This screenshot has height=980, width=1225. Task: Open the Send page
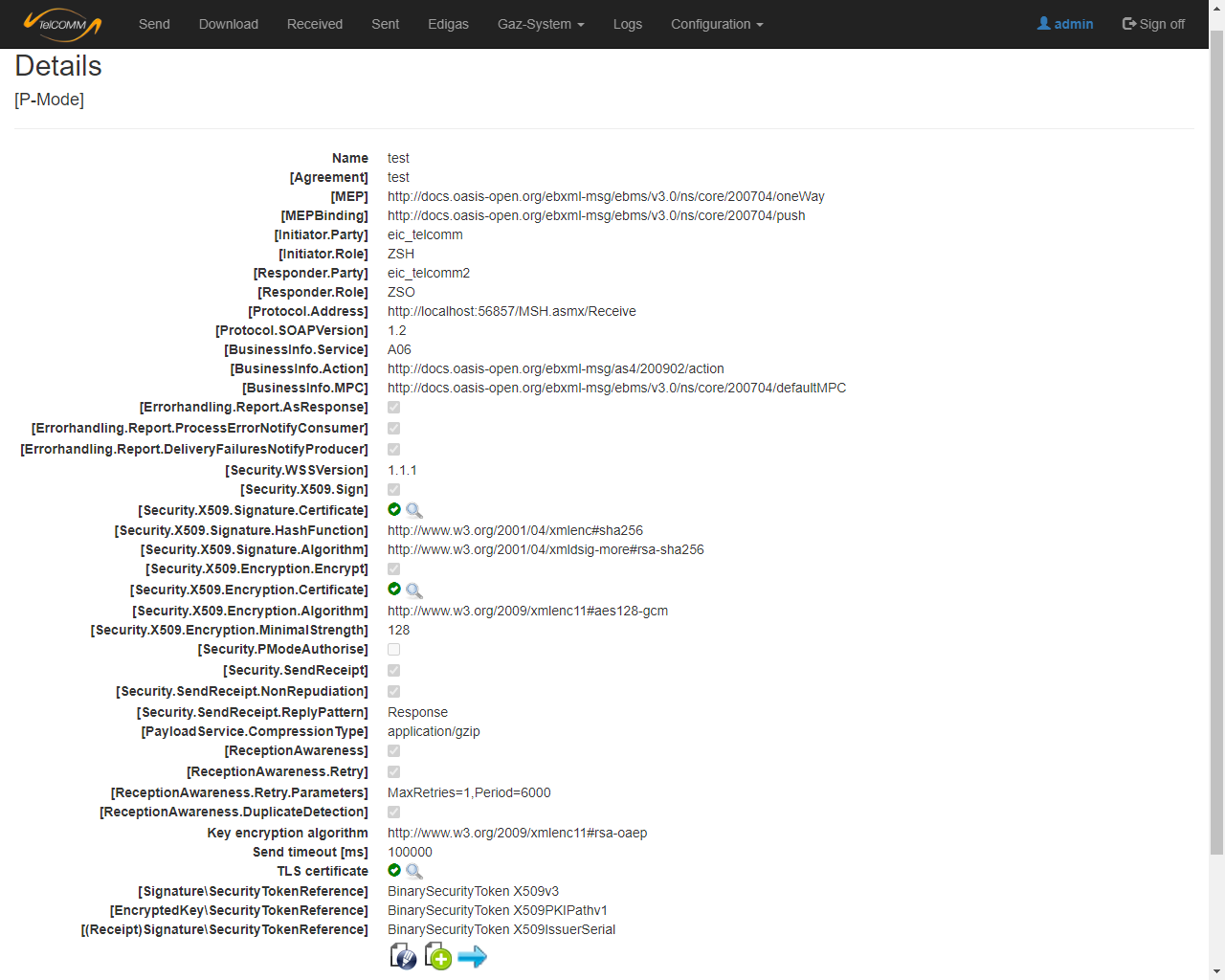pyautogui.click(x=154, y=24)
